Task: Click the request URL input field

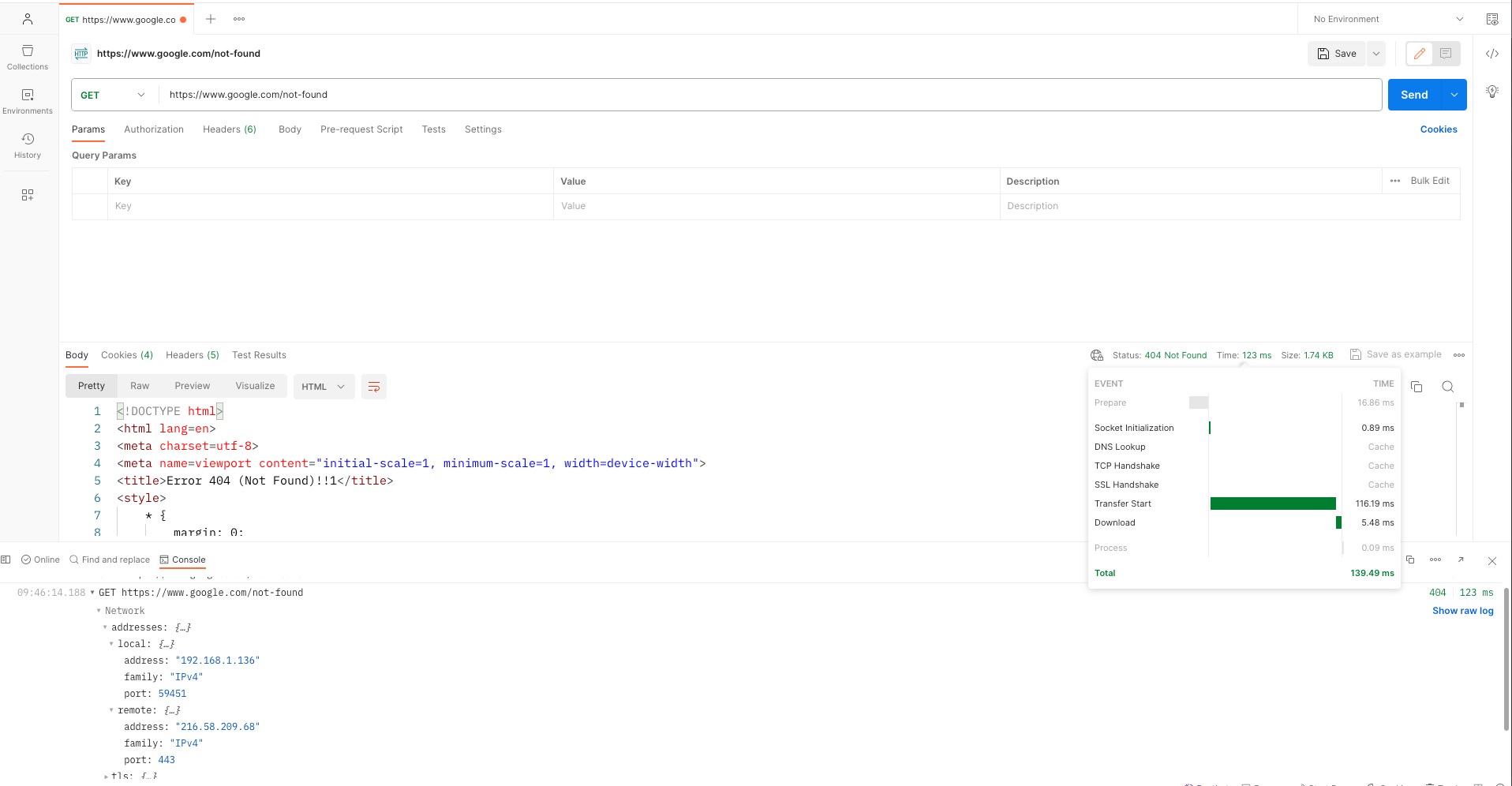Action: pyautogui.click(x=769, y=95)
